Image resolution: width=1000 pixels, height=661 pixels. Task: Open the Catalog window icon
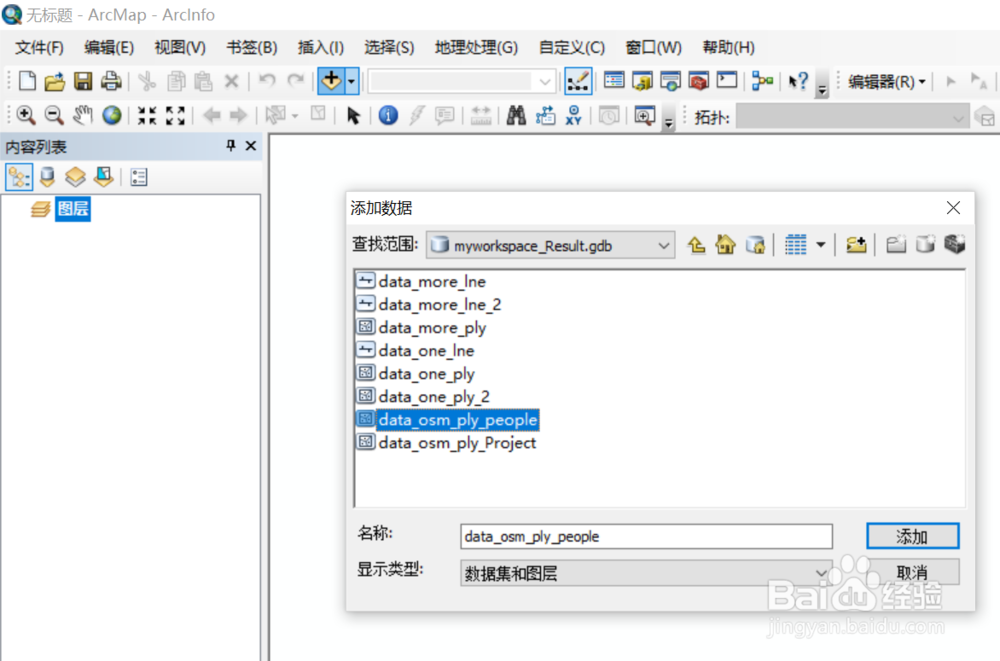(x=642, y=81)
